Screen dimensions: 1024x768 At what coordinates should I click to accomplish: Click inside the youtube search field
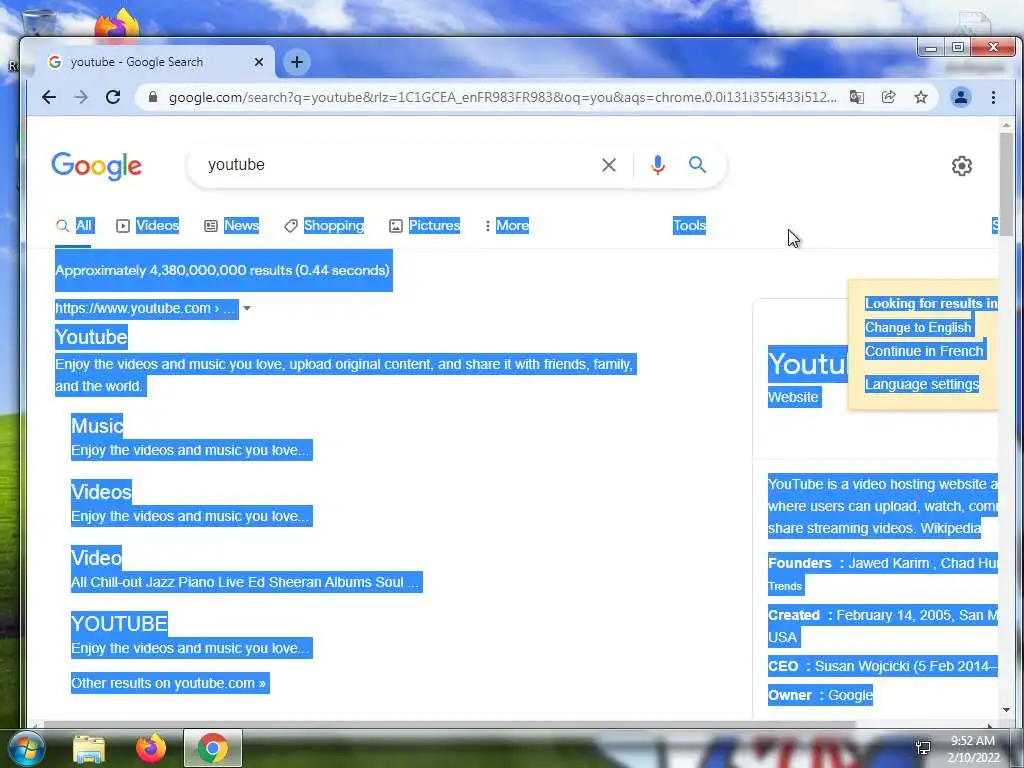click(x=398, y=165)
